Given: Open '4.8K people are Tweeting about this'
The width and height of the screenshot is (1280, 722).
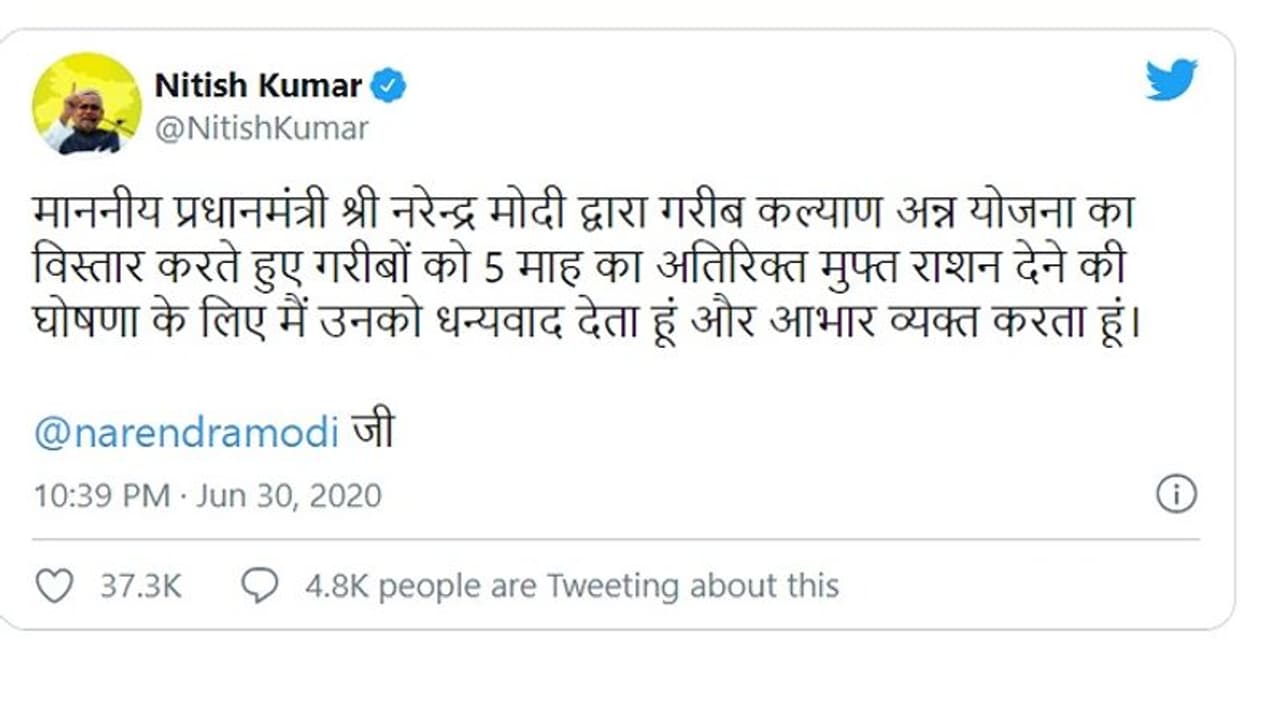Looking at the screenshot, I should [572, 586].
